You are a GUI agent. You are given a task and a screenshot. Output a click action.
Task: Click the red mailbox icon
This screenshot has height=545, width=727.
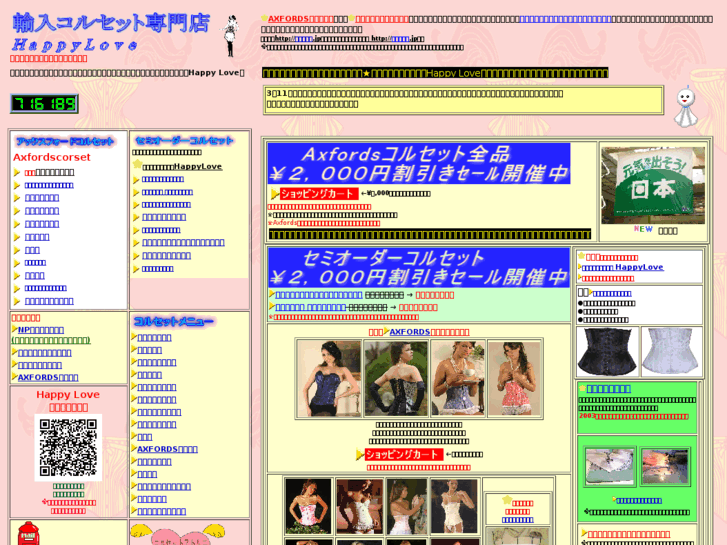[28, 533]
